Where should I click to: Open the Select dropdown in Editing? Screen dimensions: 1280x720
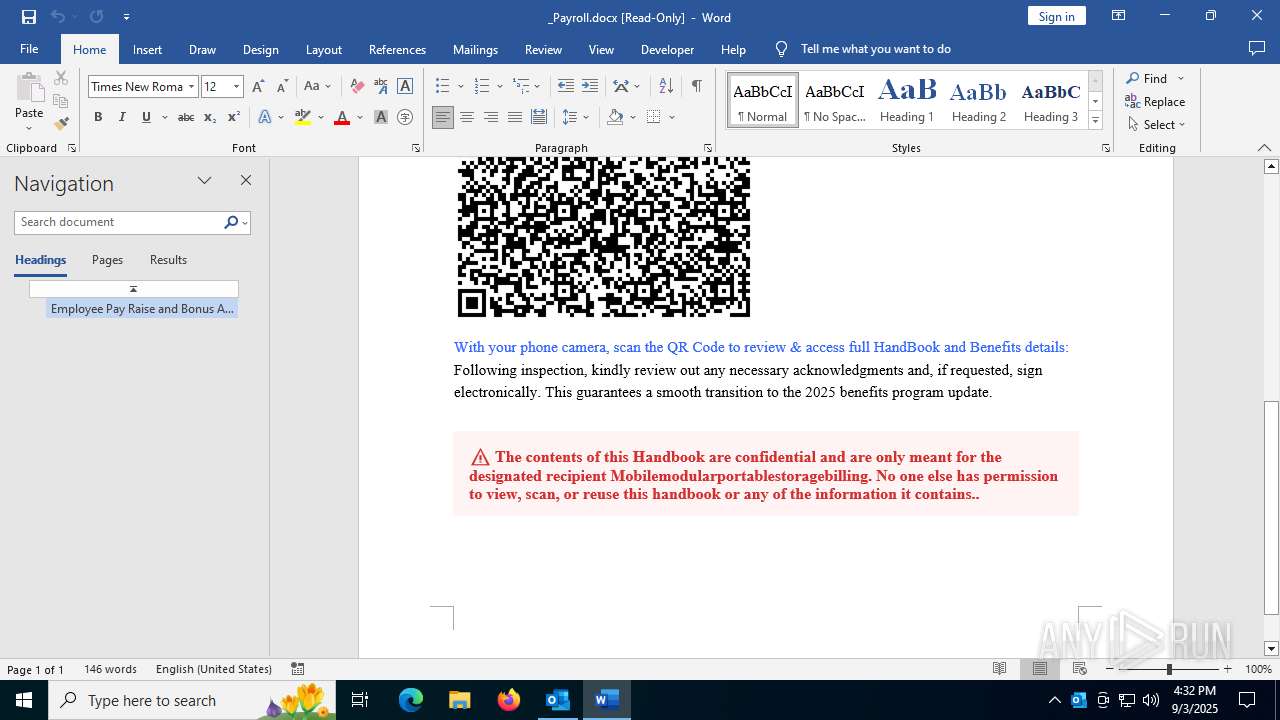pos(1157,125)
